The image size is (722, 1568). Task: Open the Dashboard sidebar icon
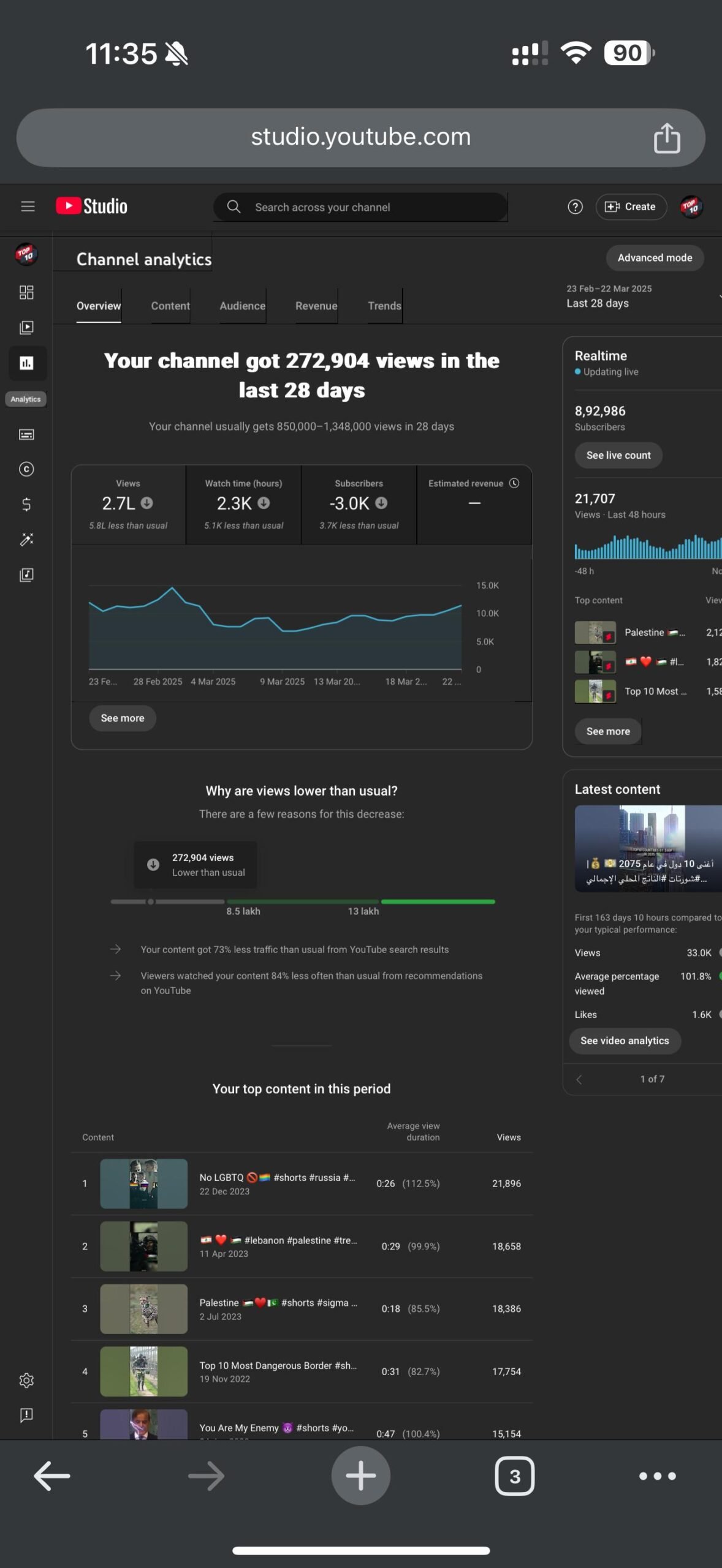click(26, 292)
